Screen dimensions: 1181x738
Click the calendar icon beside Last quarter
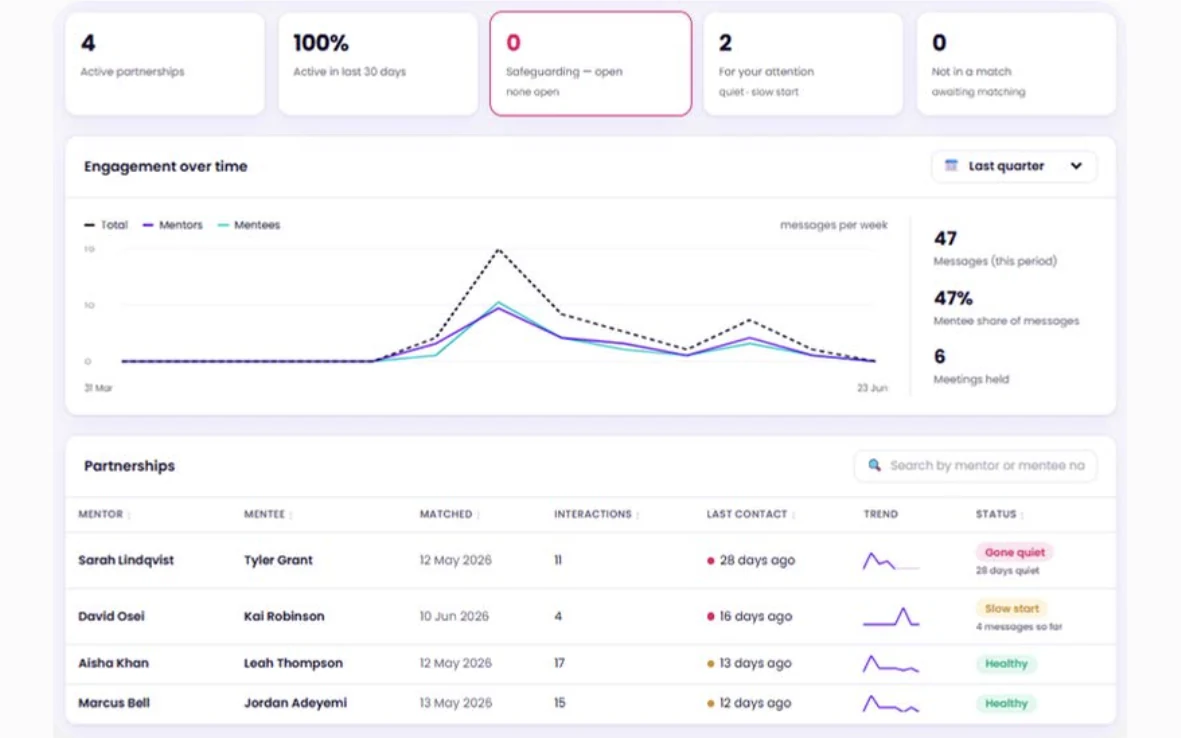point(951,166)
